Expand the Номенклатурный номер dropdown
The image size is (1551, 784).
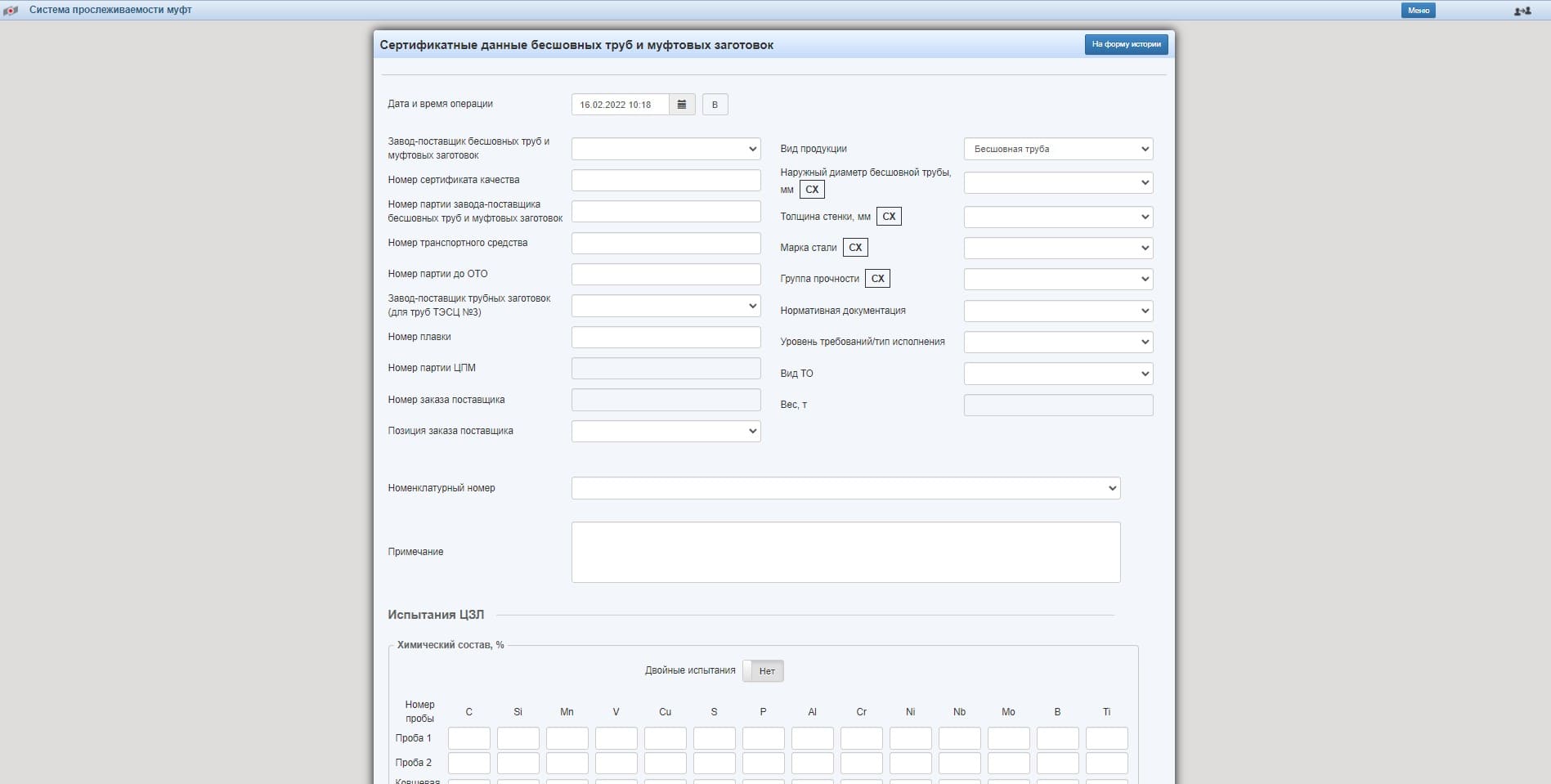(845, 488)
